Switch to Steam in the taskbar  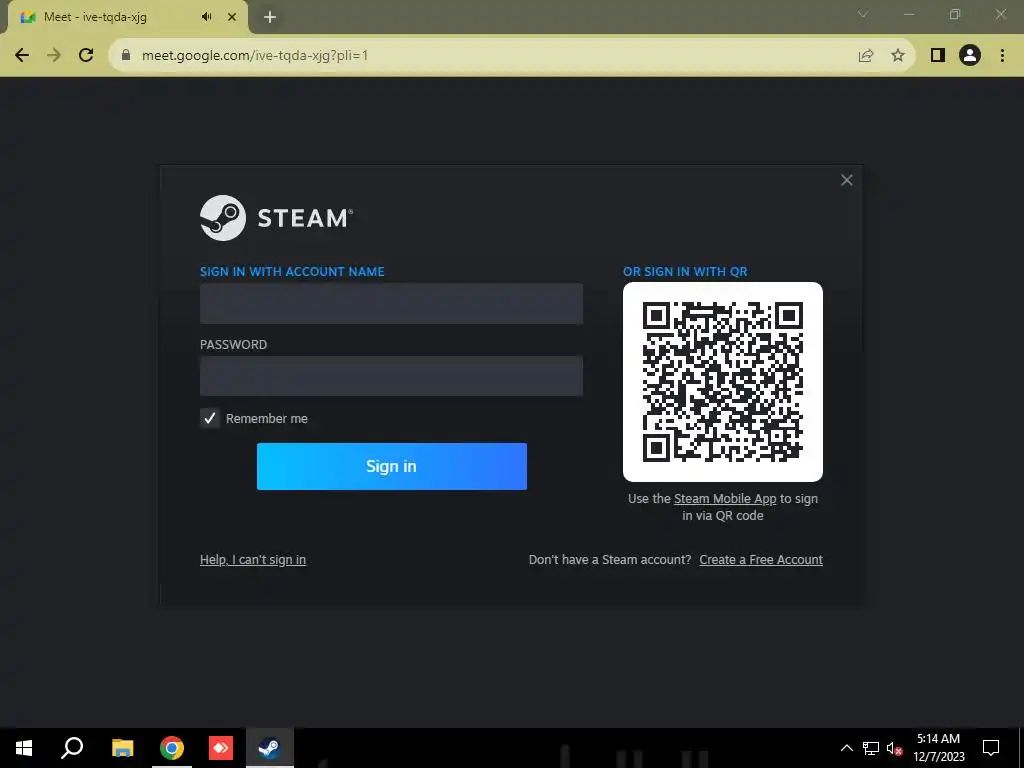[270, 748]
